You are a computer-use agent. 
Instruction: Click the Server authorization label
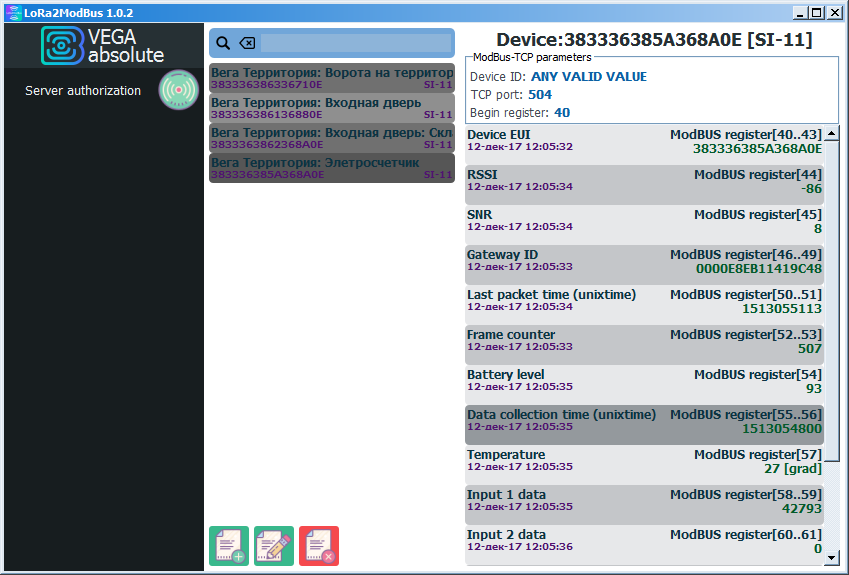coord(83,91)
